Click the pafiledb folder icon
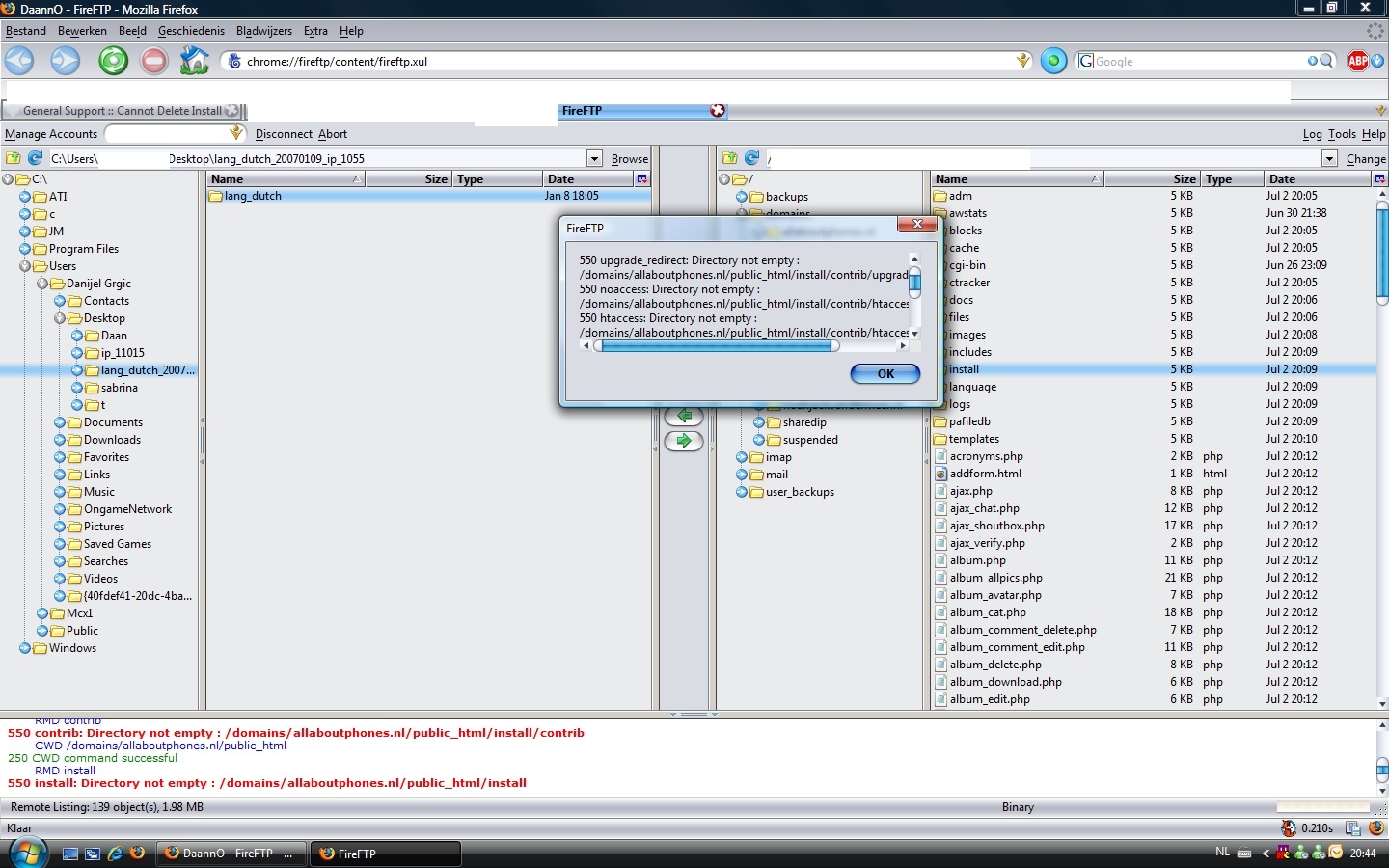 tap(940, 421)
